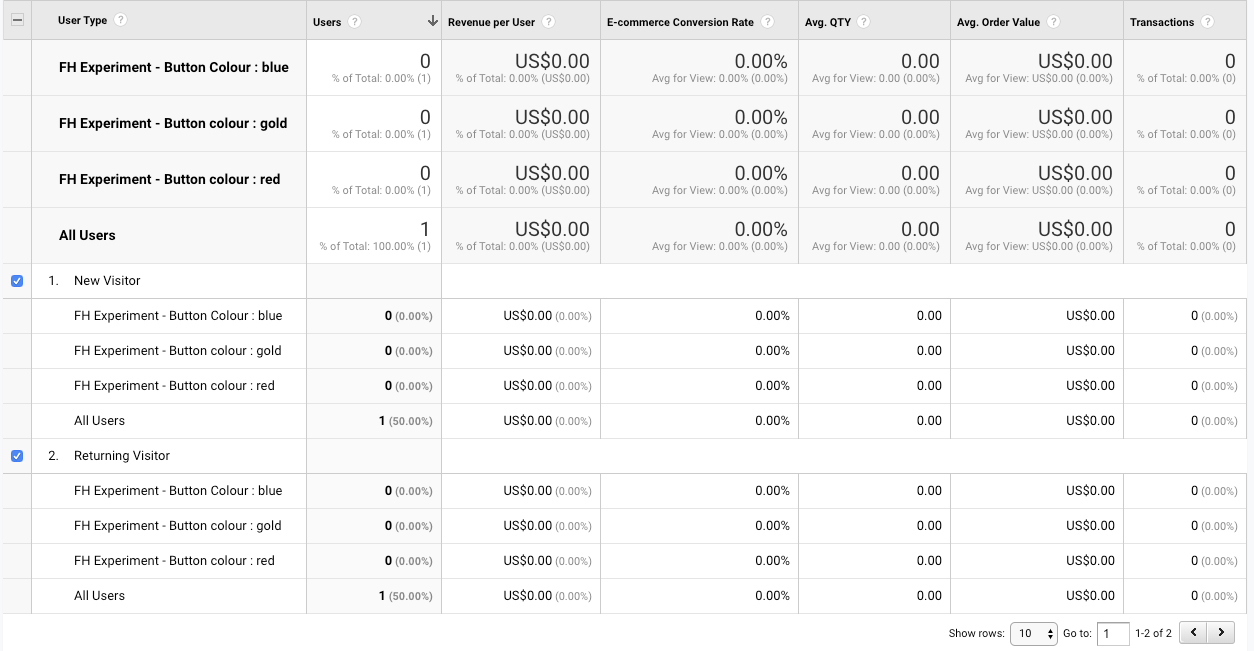This screenshot has height=651, width=1254.
Task: Uncheck the Returning Visitor row checkbox
Action: click(x=17, y=456)
